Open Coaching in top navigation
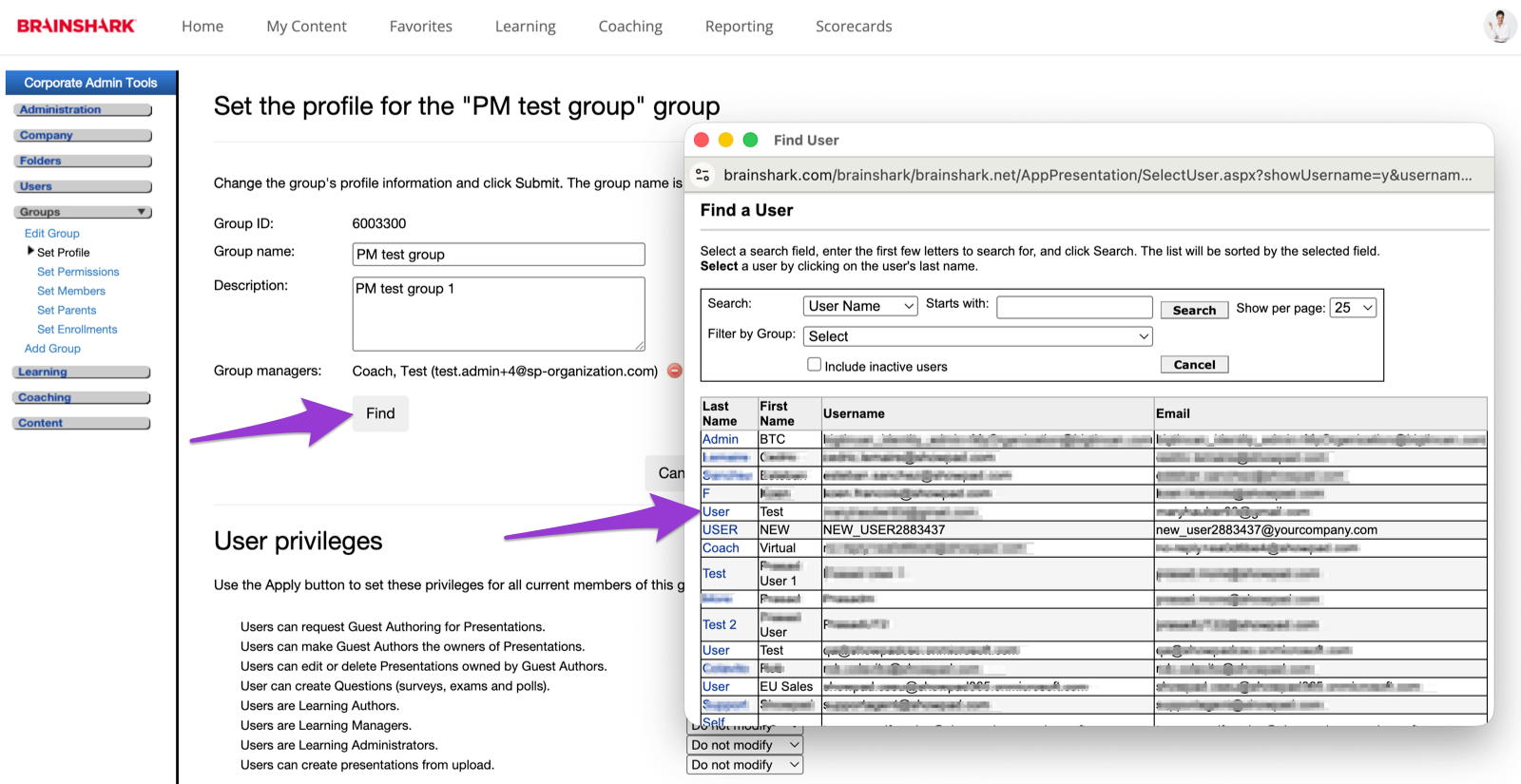Screen dimensions: 1521x784 point(630,27)
